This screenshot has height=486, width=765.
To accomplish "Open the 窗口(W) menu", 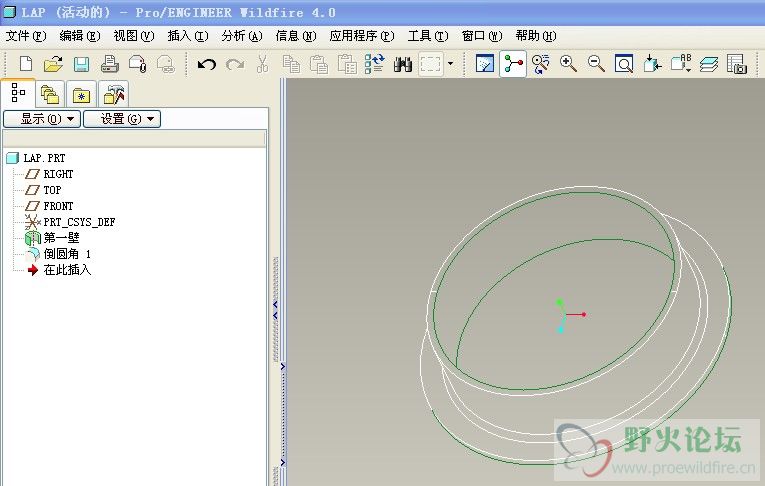I will click(482, 36).
